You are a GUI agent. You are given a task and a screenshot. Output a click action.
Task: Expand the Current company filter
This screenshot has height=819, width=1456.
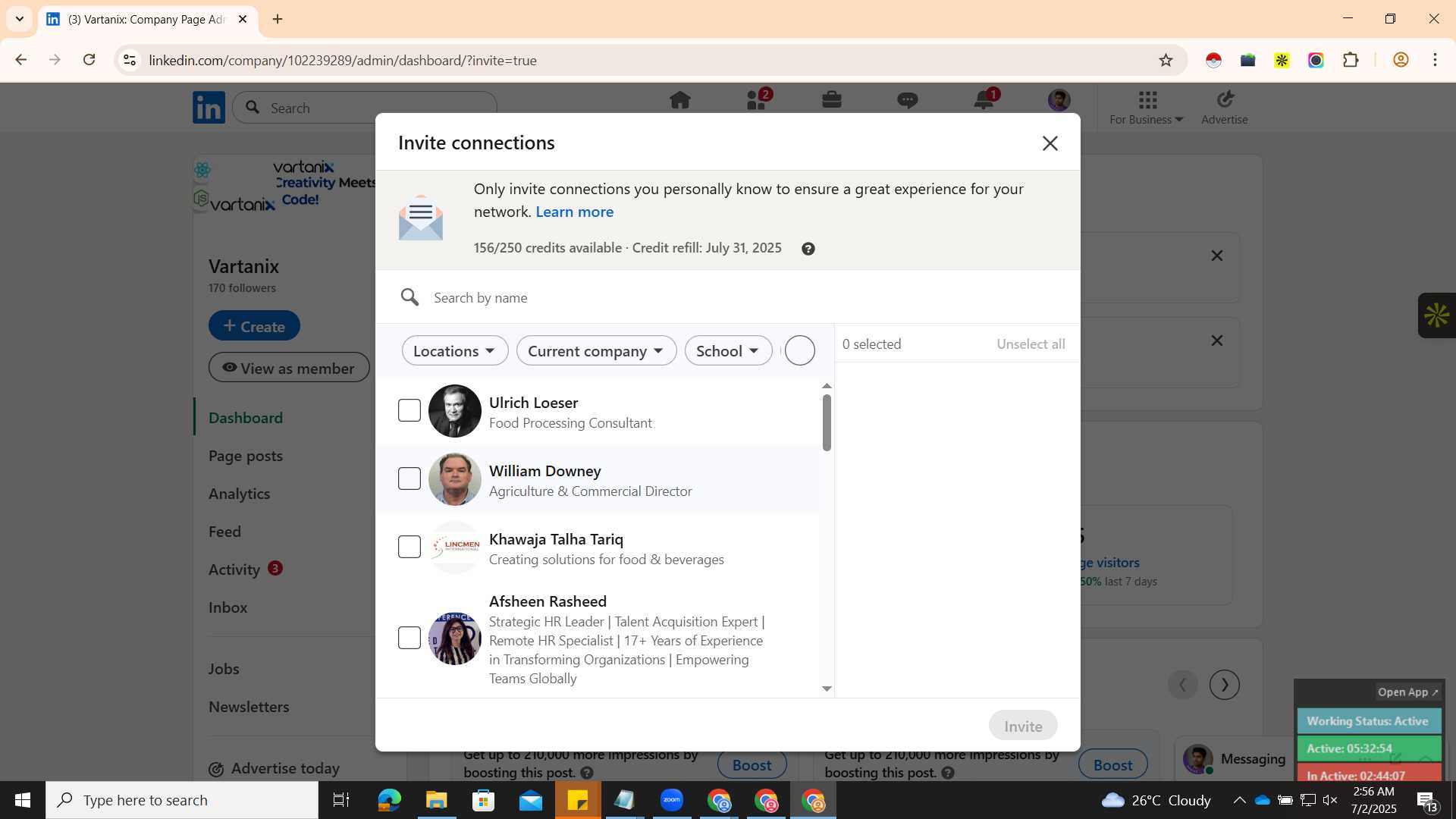(596, 350)
